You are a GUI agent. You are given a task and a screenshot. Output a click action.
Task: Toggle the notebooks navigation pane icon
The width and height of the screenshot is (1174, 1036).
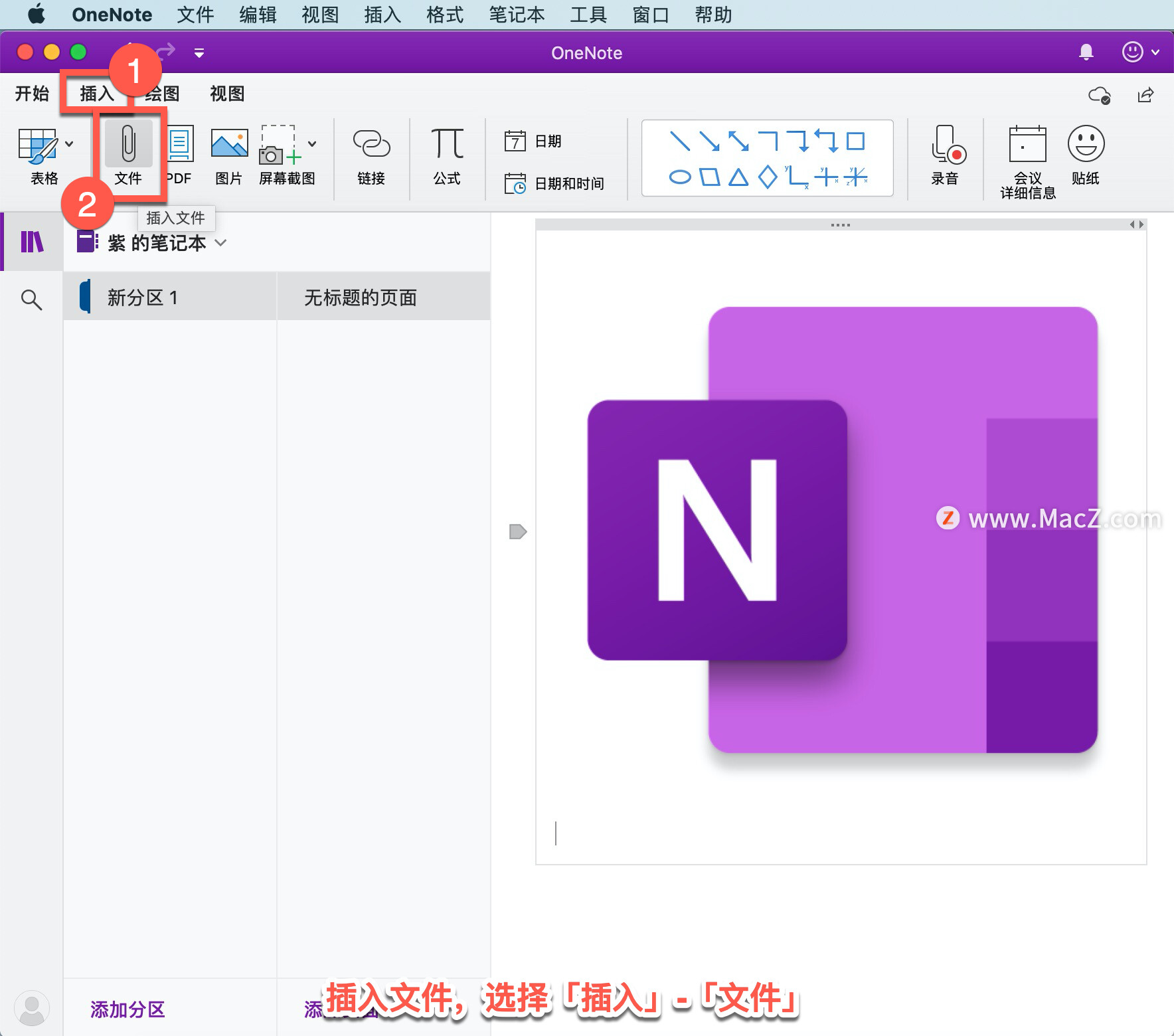[x=32, y=242]
